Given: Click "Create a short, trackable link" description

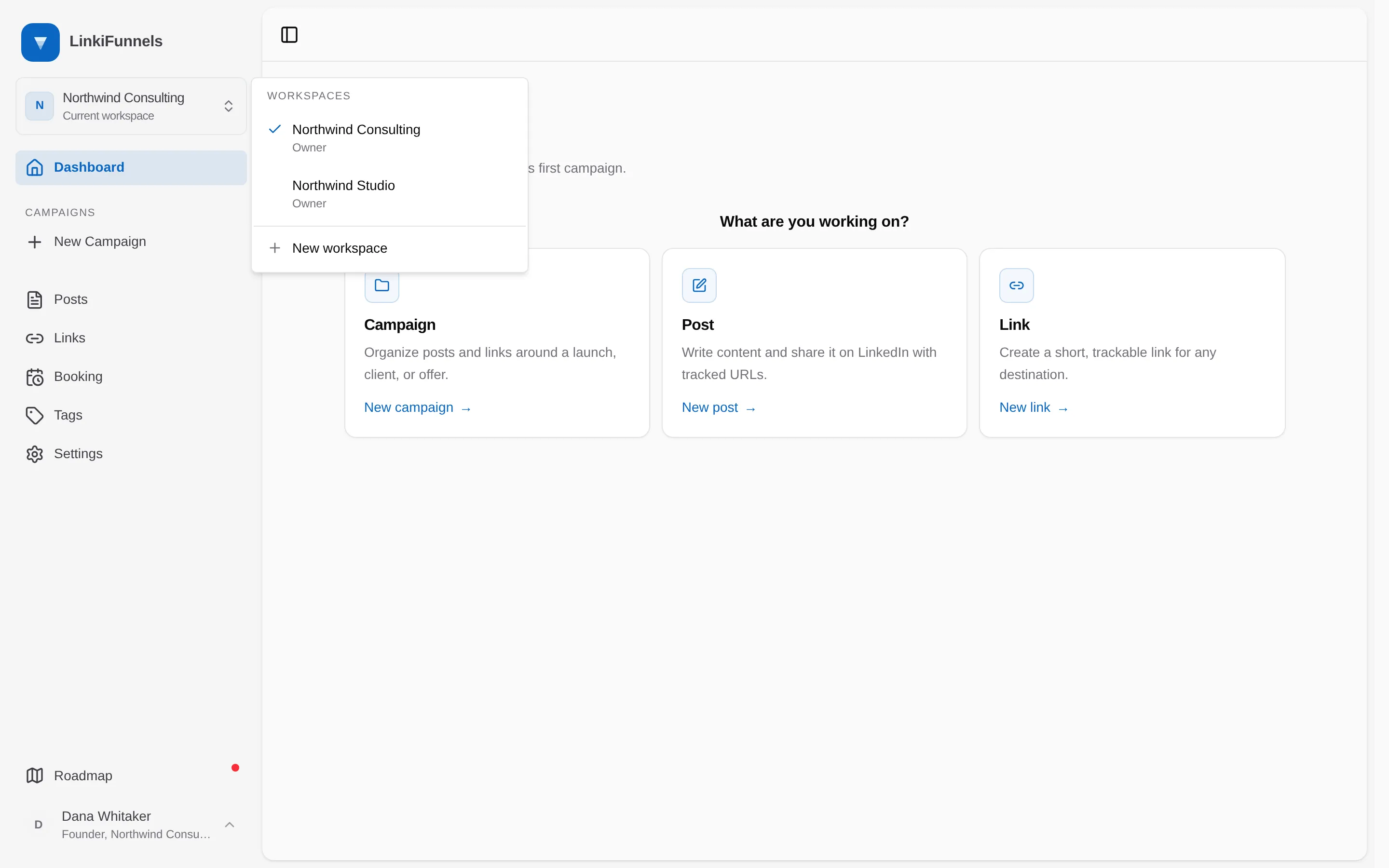Looking at the screenshot, I should coord(1107,364).
